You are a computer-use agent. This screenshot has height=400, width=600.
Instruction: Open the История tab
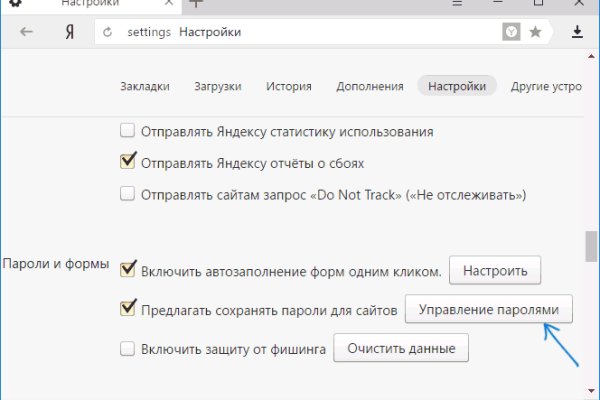[289, 86]
